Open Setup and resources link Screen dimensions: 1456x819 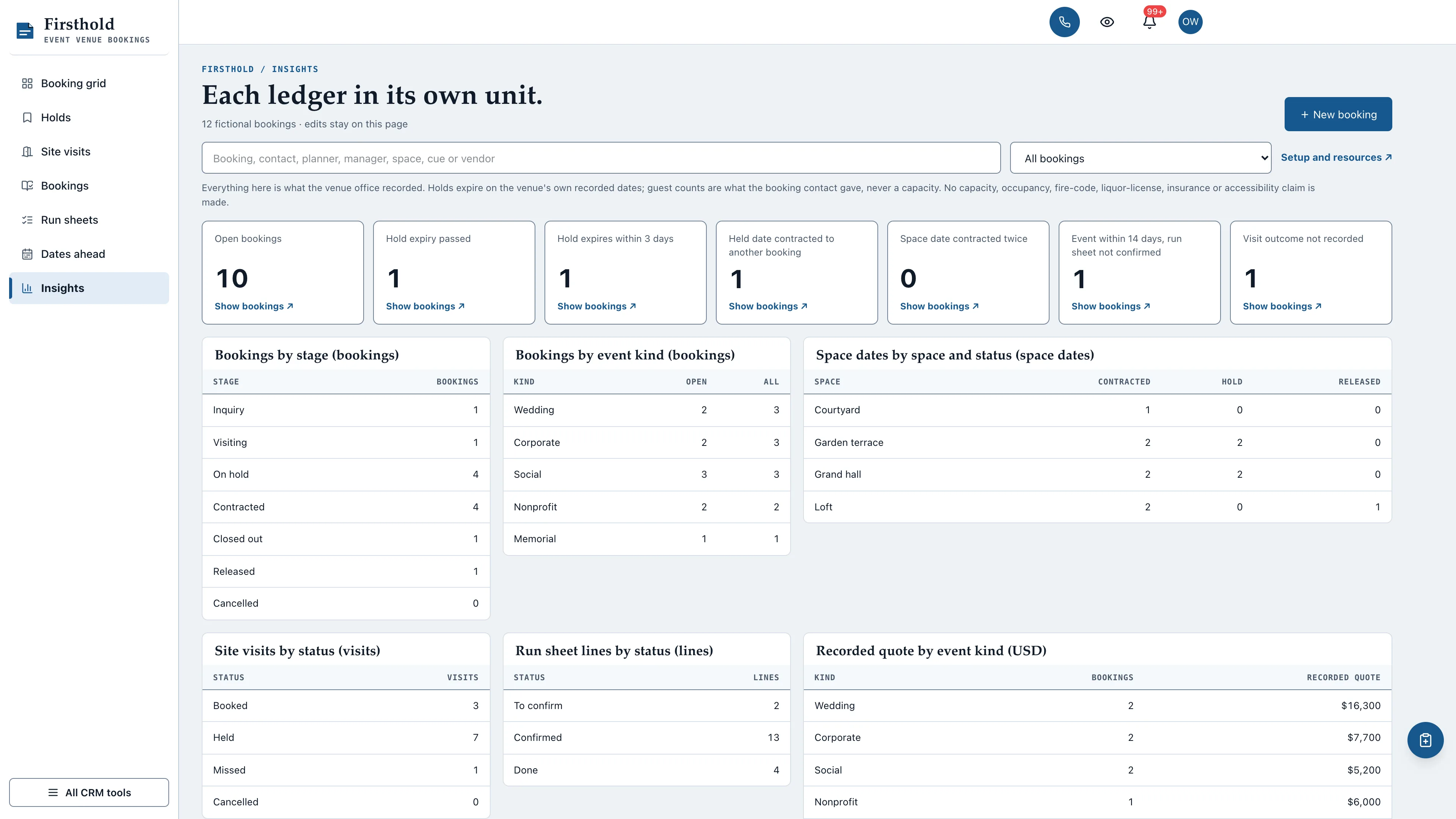1336,158
